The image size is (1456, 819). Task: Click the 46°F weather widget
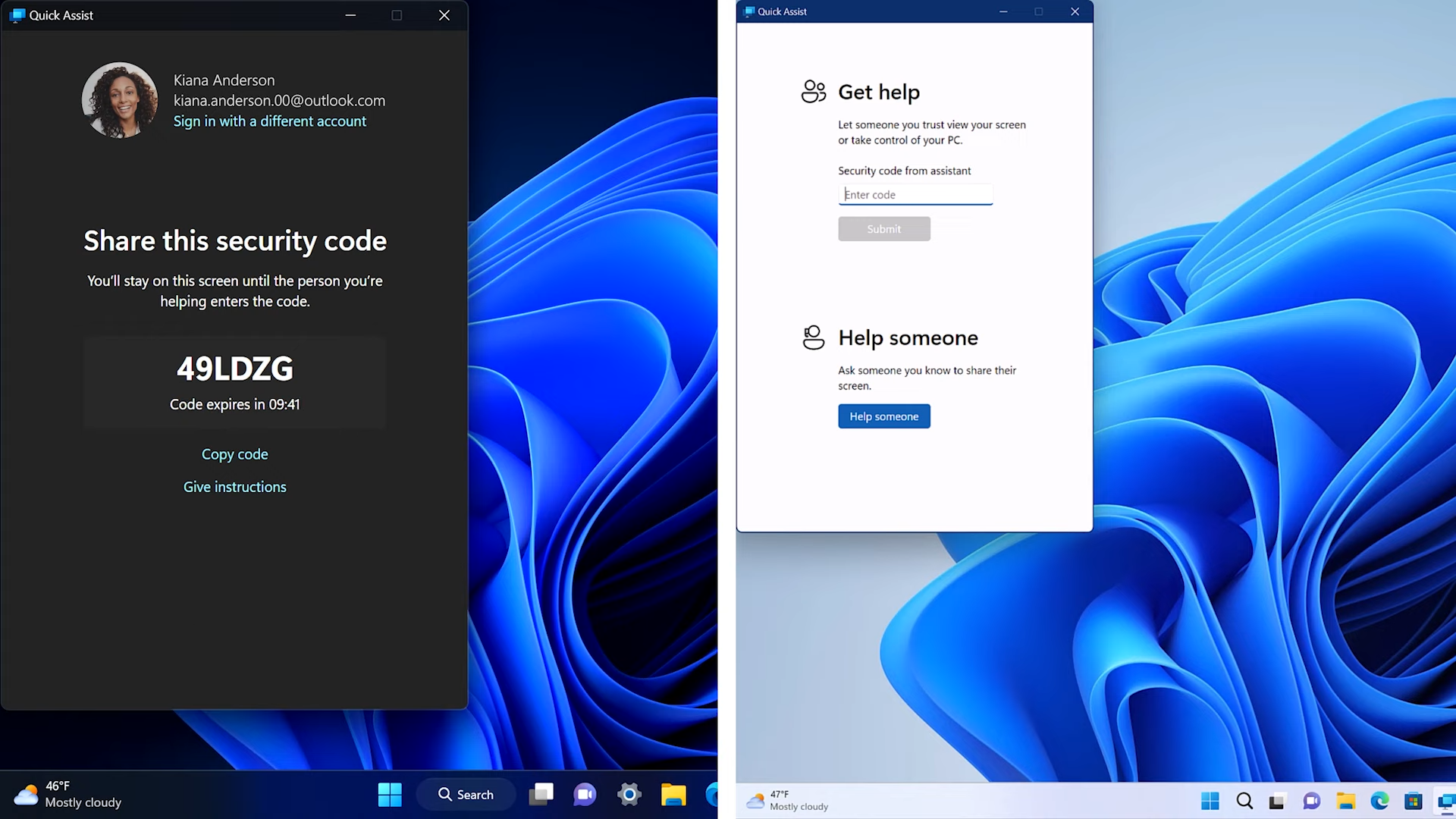[68, 794]
